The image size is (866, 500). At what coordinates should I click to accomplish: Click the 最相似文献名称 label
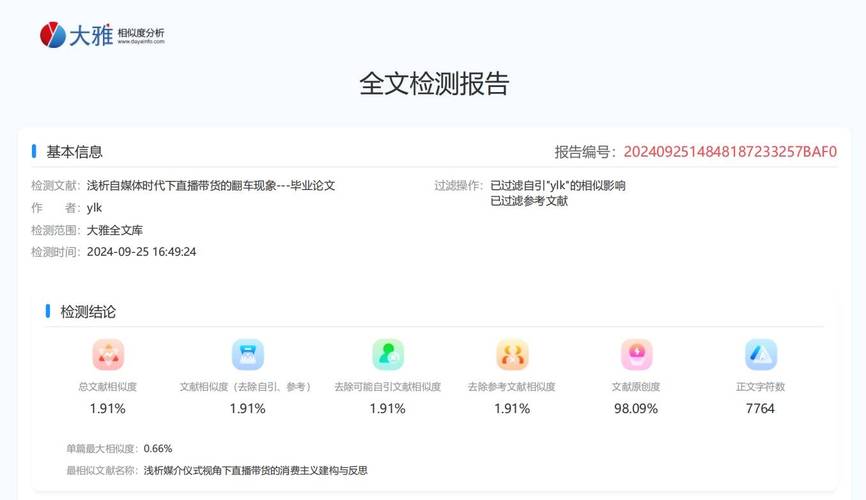[x=102, y=471]
